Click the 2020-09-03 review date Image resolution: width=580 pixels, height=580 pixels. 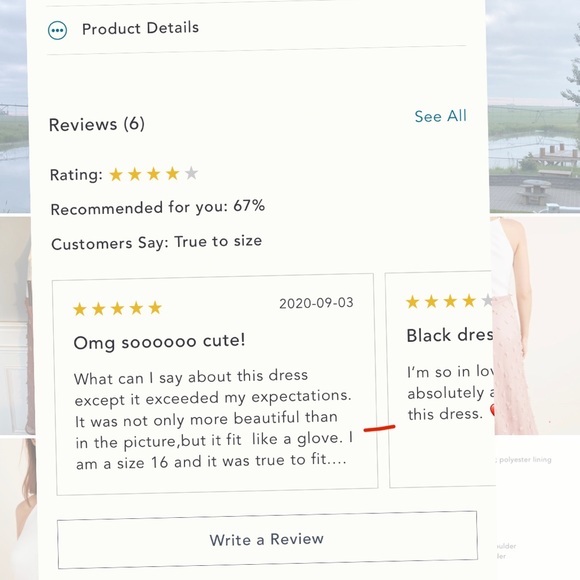[316, 303]
